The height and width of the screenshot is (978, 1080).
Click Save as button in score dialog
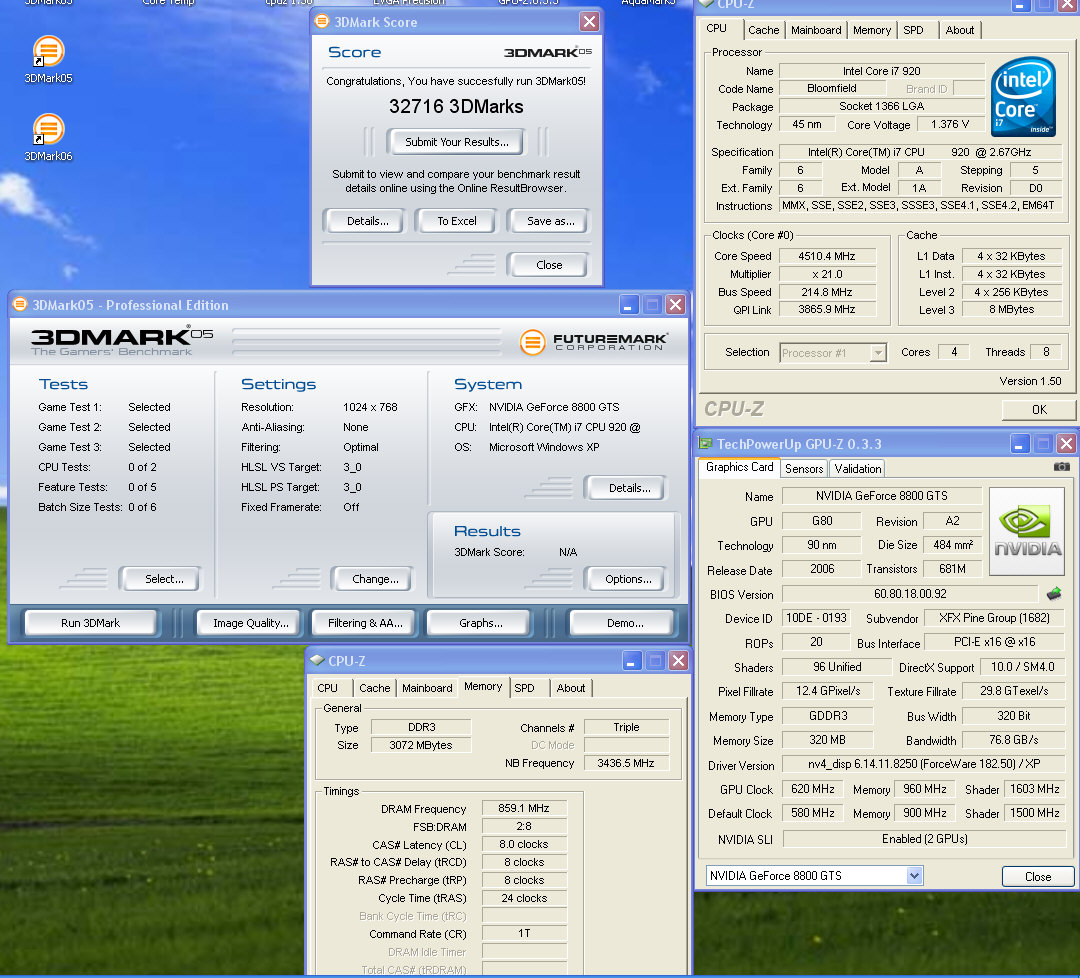pos(550,221)
